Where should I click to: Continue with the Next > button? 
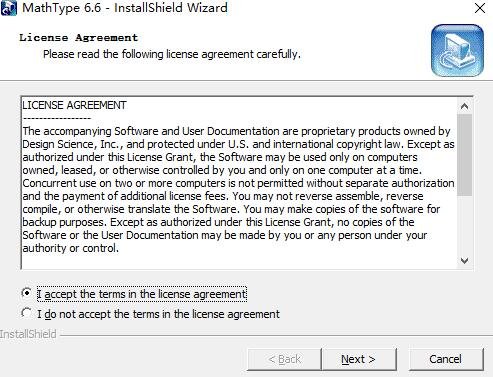click(x=359, y=359)
